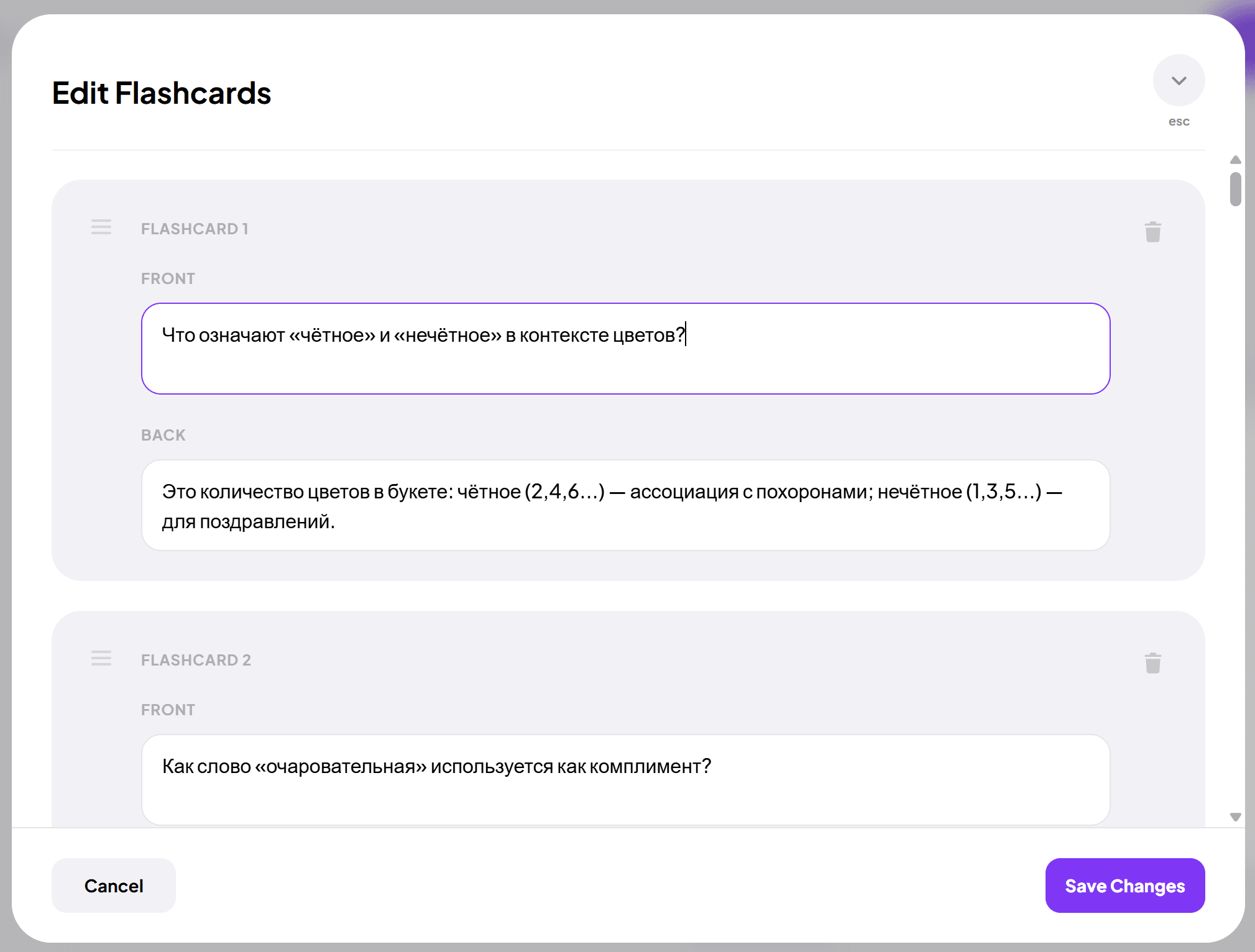Click the Edit Flashcards heading
This screenshot has height=952, width=1255.
pyautogui.click(x=161, y=93)
